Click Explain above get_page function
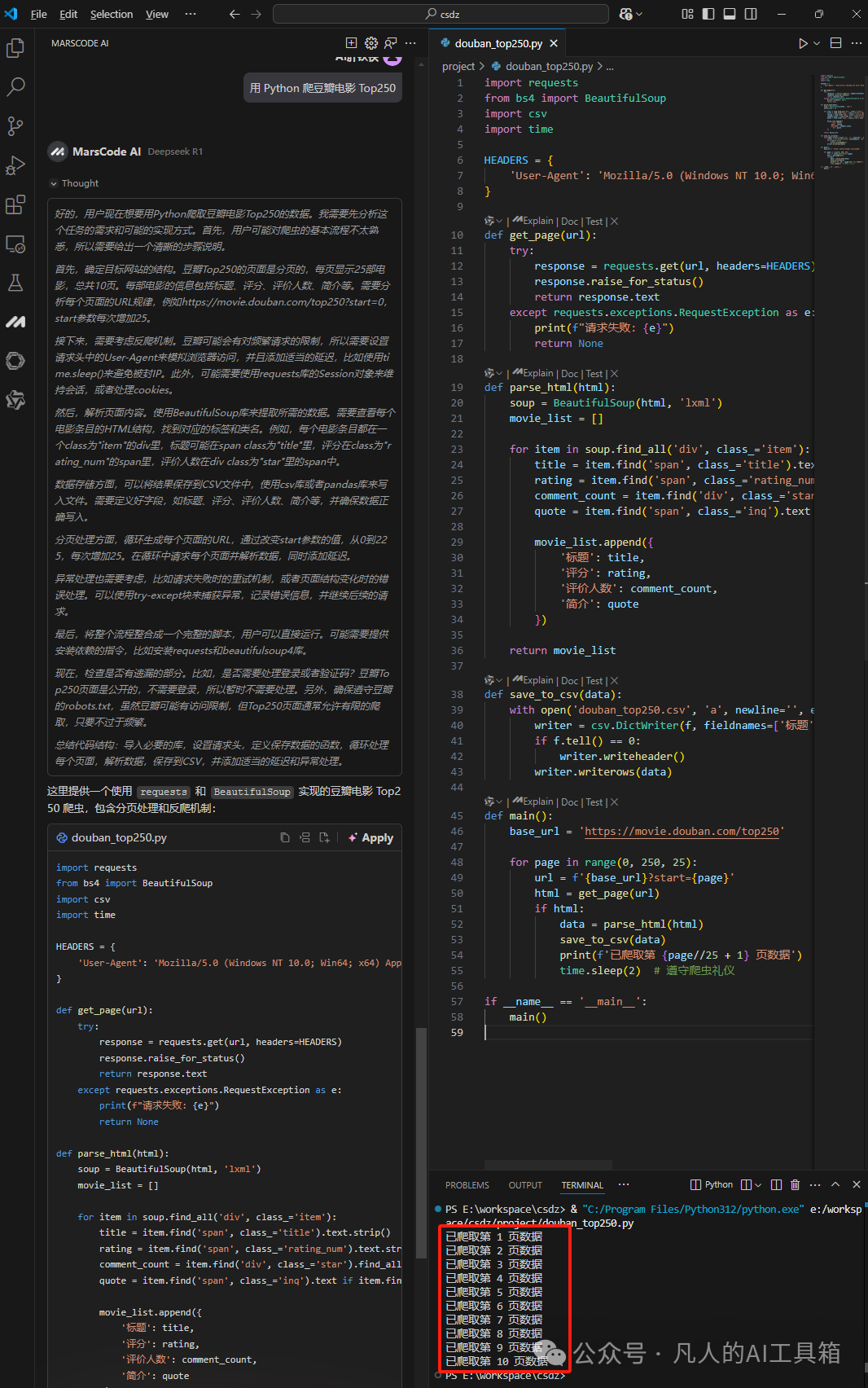The width and height of the screenshot is (868, 1388). (538, 221)
